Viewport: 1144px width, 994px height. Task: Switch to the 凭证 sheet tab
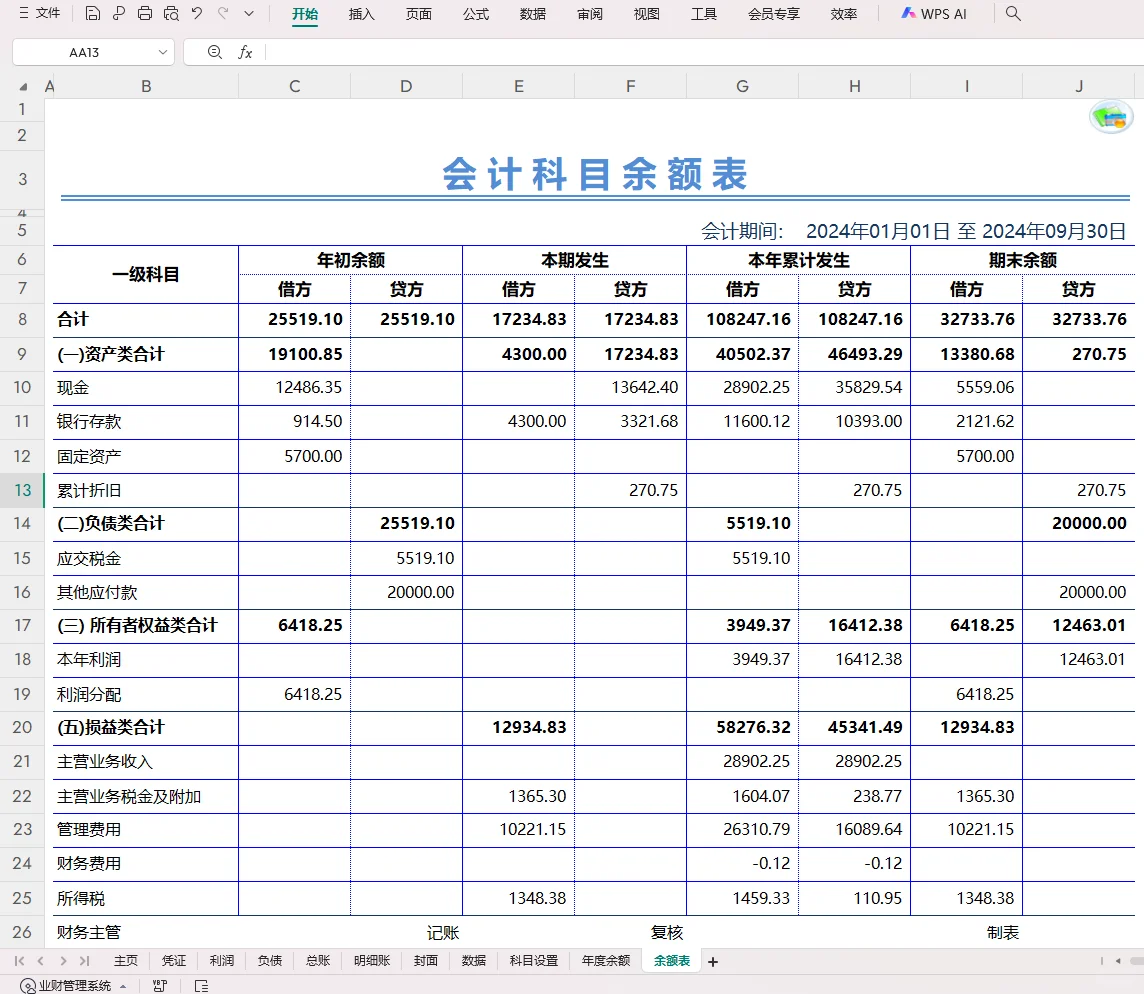(x=174, y=961)
